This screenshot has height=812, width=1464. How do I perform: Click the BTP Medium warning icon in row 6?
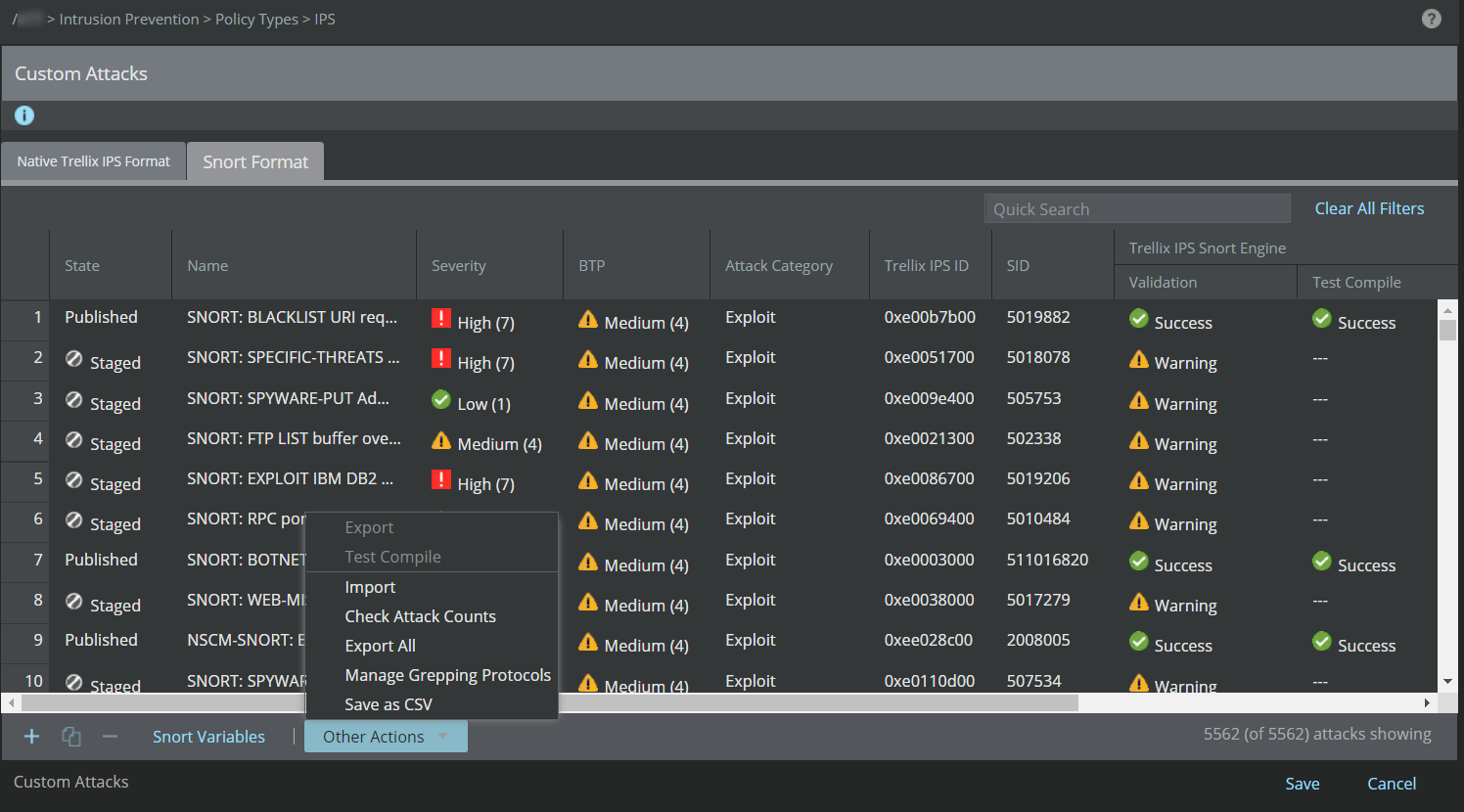coord(588,520)
